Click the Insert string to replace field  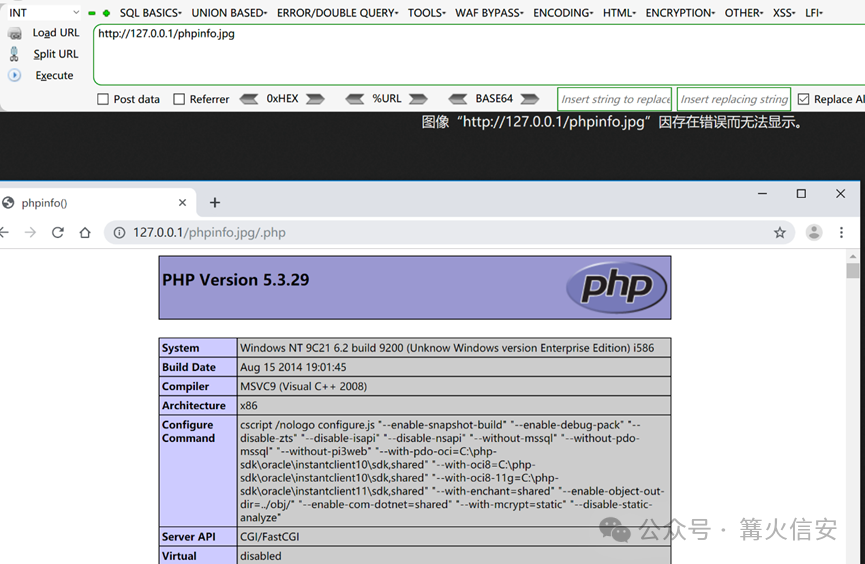615,99
